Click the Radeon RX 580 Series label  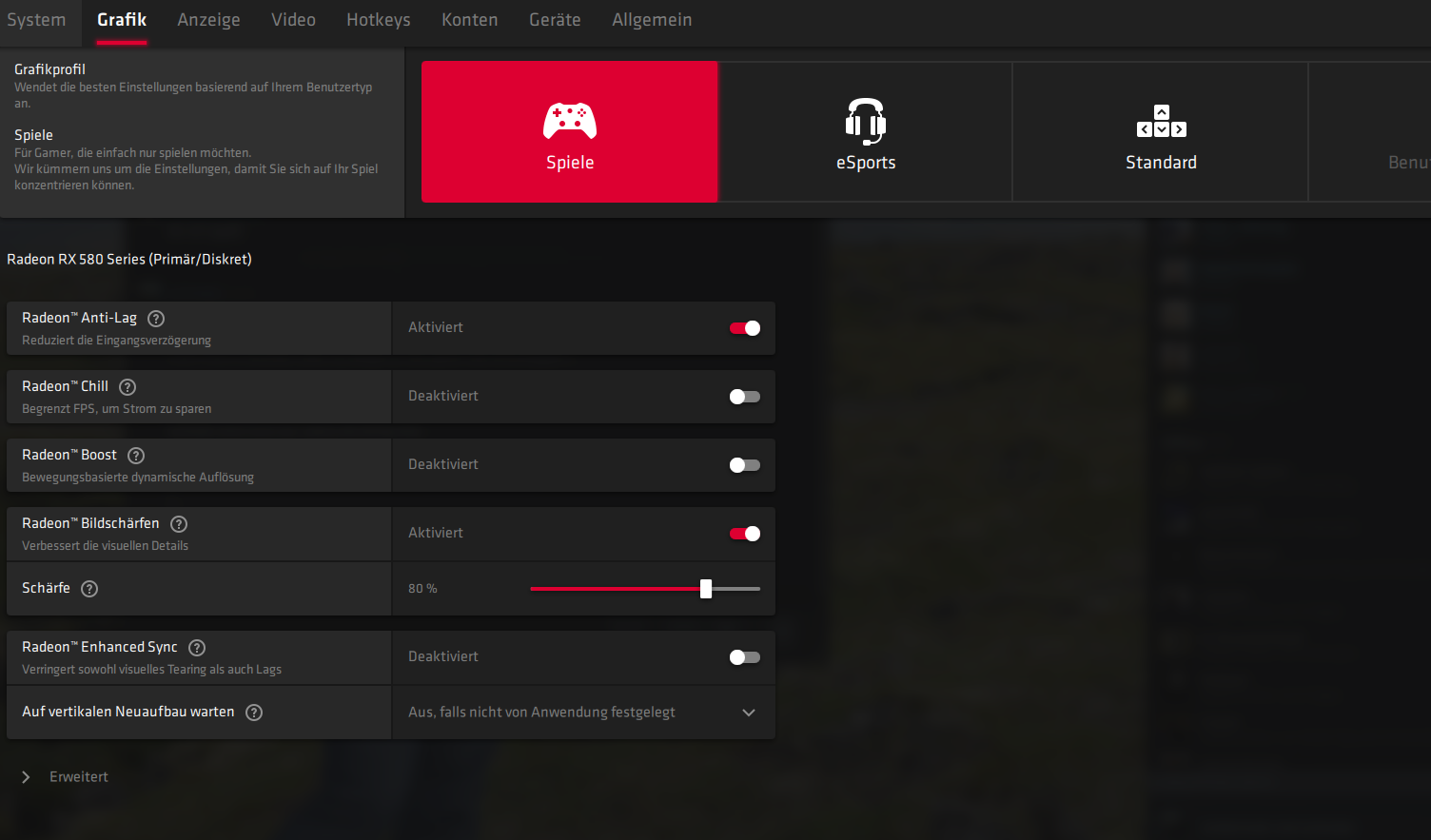pos(129,259)
